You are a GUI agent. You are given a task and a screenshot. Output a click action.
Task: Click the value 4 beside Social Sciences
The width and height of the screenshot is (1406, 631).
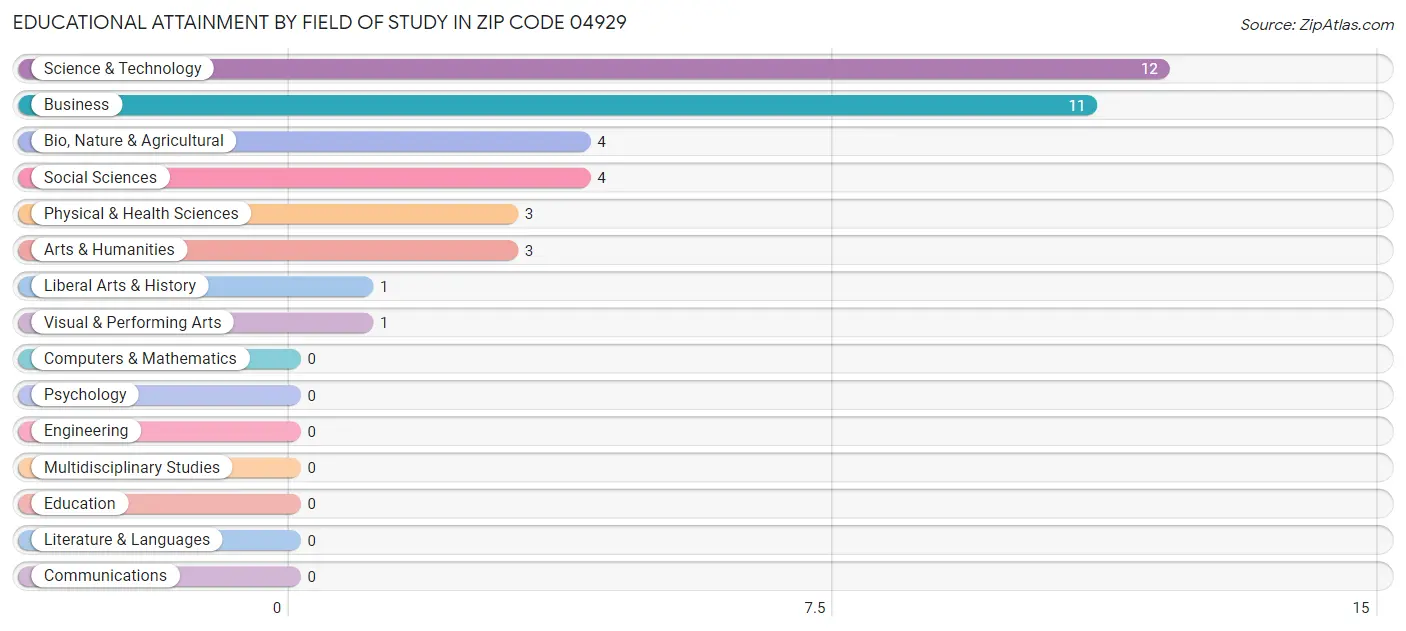pos(602,178)
